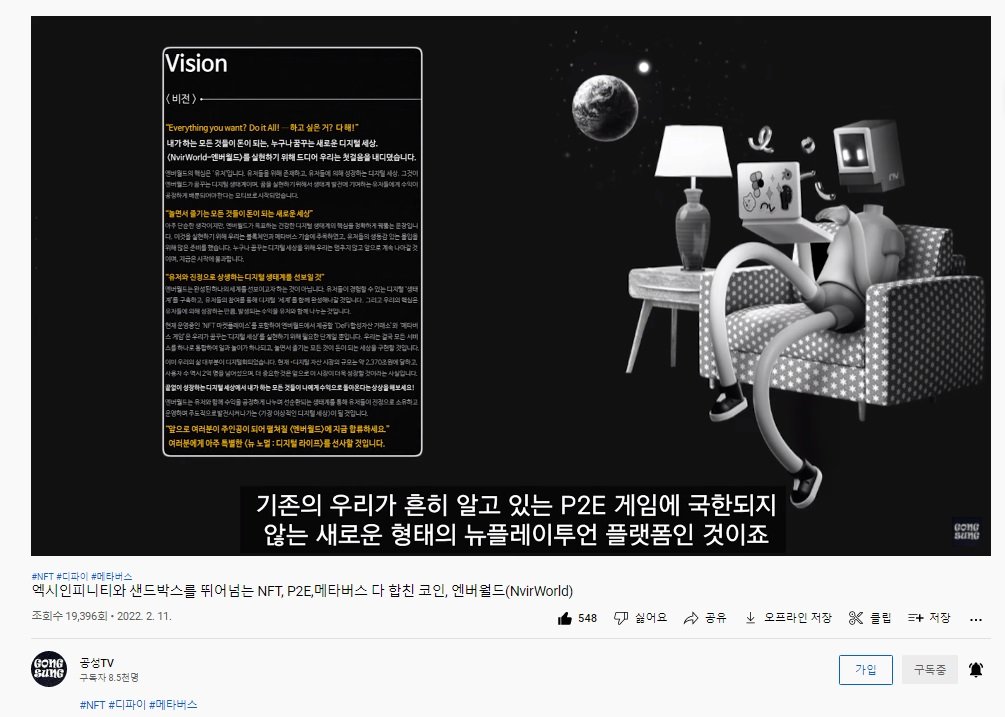
Task: Click the 구독자 8.5천명 subscriber count
Action: click(x=109, y=677)
